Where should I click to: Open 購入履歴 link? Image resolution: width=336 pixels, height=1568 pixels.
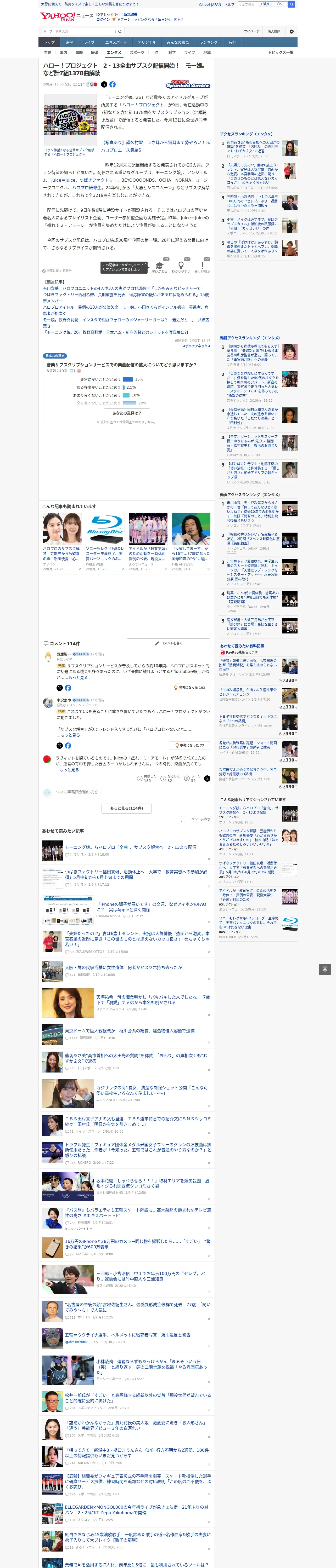(x=274, y=31)
